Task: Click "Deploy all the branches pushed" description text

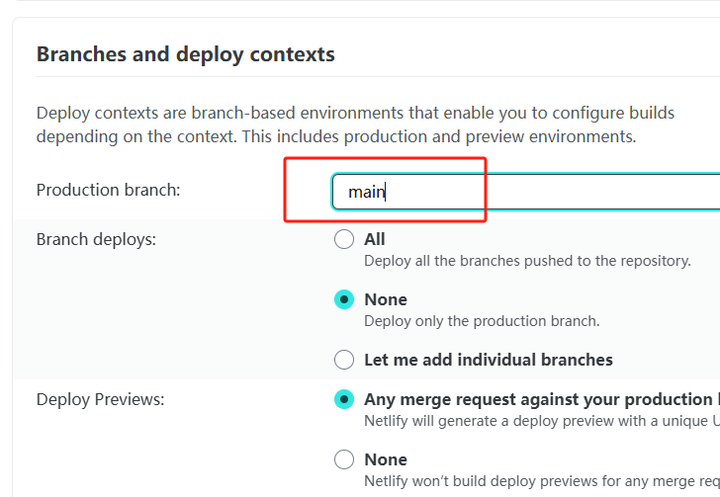Action: point(527,261)
